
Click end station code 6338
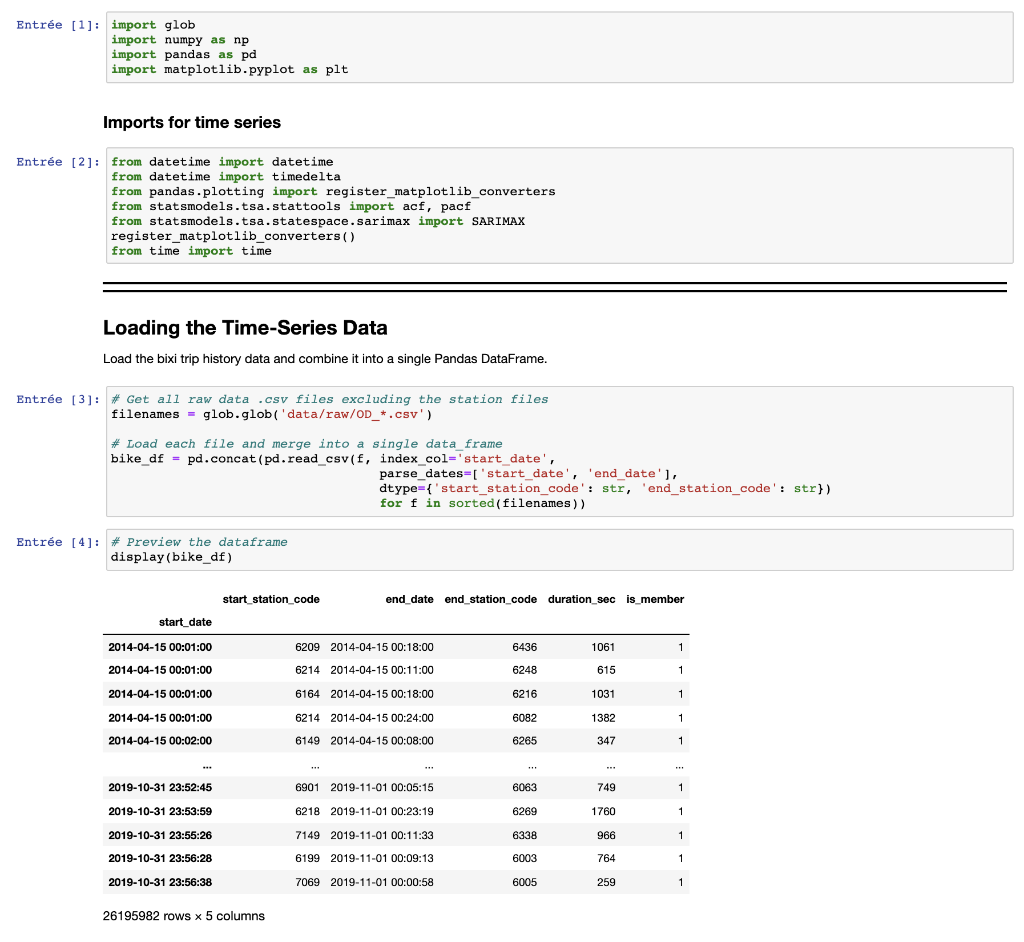click(524, 835)
